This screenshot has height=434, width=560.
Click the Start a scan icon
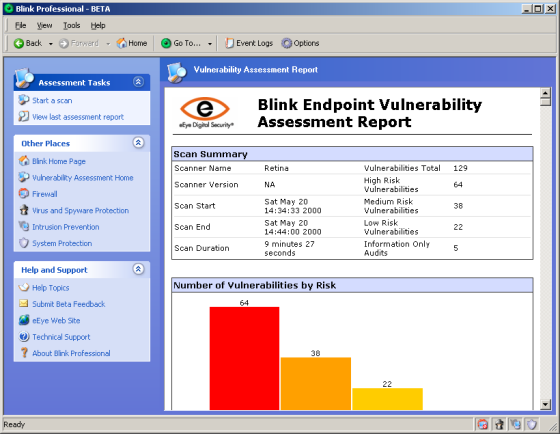click(24, 100)
